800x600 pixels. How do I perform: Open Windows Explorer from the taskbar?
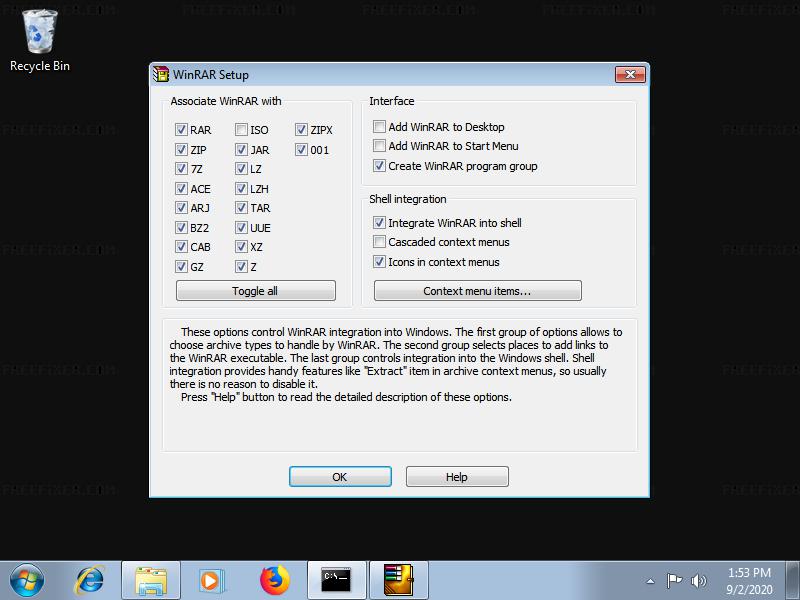(151, 580)
